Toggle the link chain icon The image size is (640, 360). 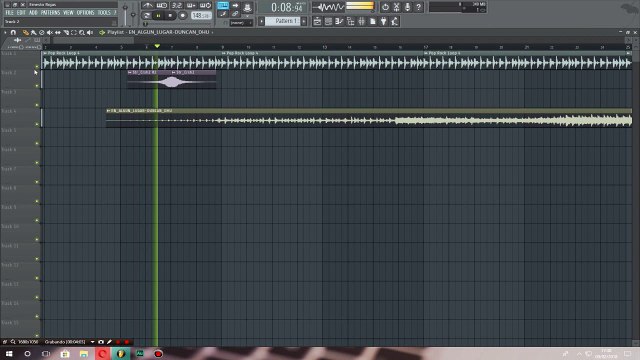[x=235, y=14]
